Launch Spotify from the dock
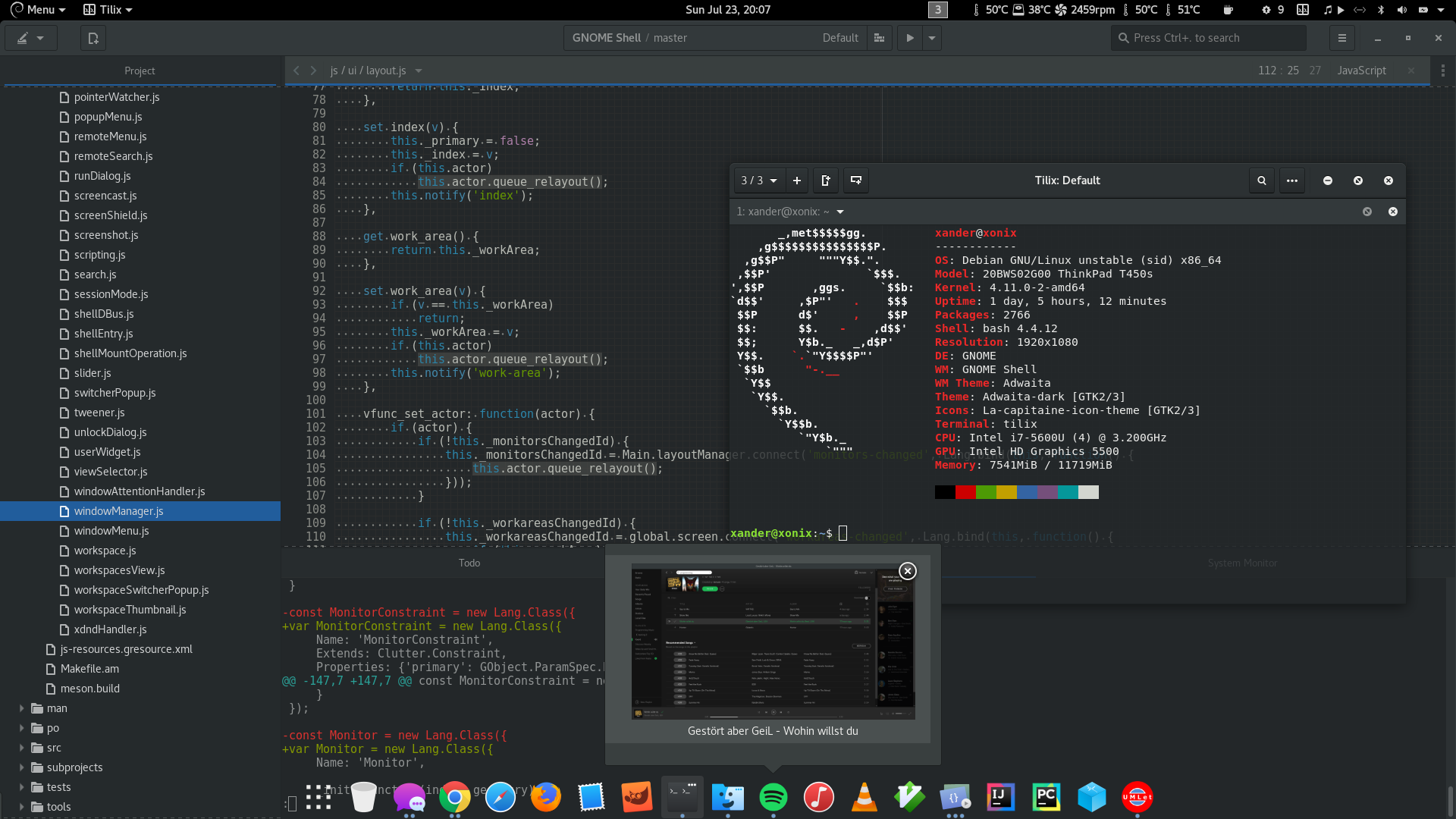1456x819 pixels. click(x=773, y=797)
